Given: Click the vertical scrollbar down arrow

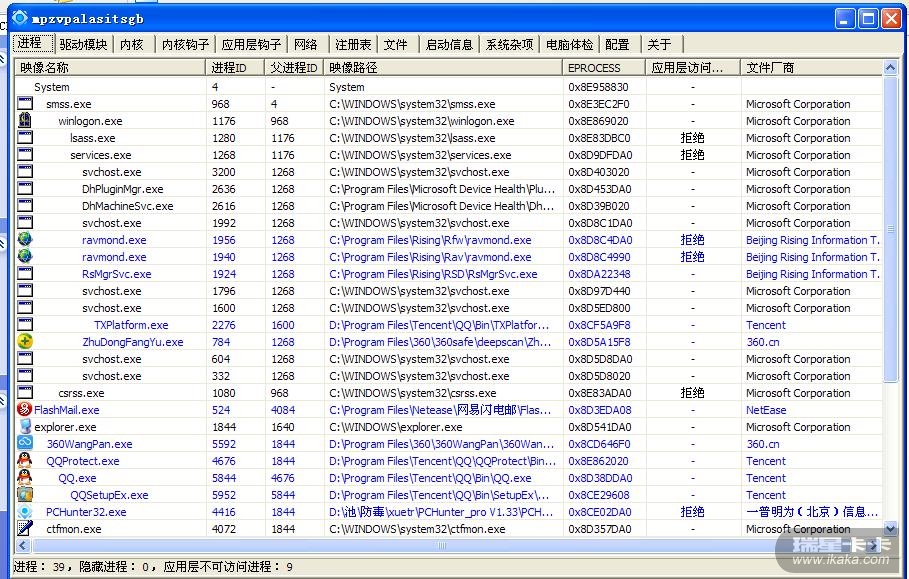Looking at the screenshot, I should (890, 528).
